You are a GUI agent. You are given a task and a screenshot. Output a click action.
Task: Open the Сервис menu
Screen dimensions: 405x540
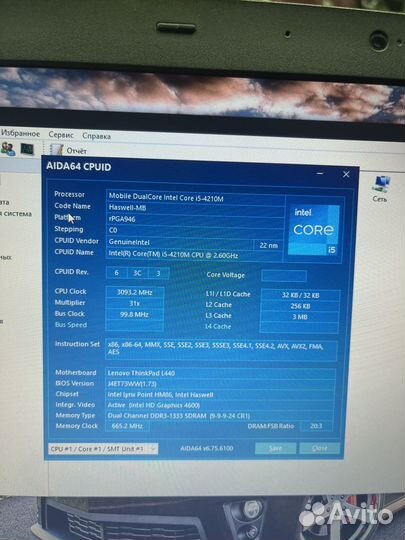pyautogui.click(x=61, y=135)
